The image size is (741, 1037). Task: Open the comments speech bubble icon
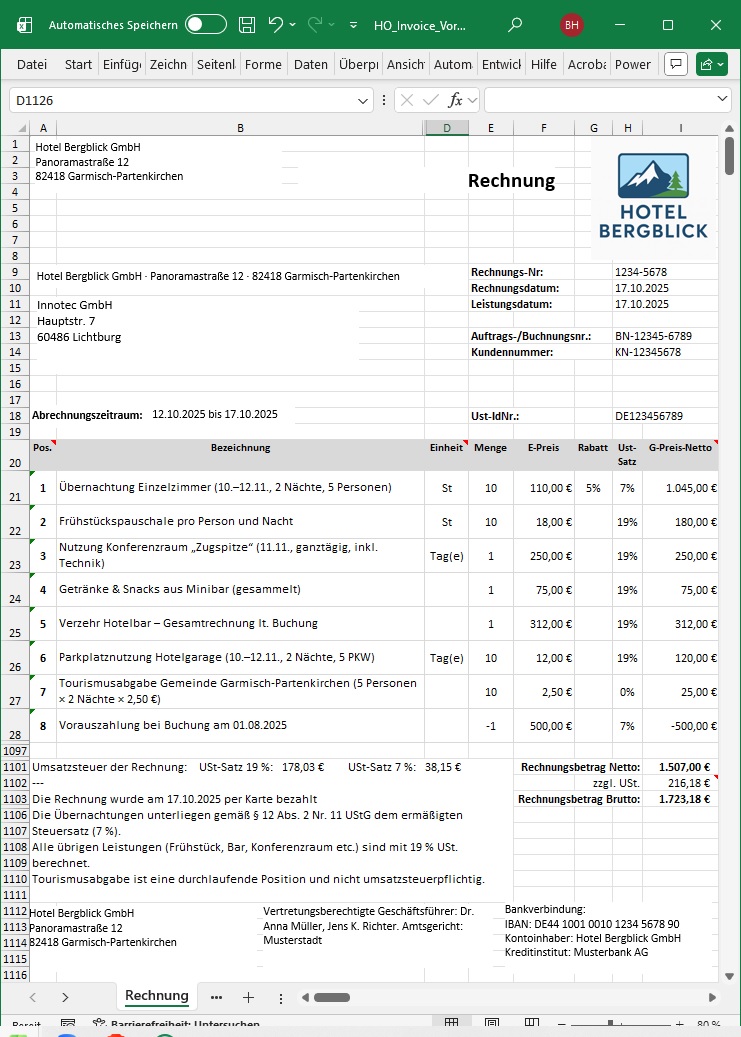coord(676,64)
